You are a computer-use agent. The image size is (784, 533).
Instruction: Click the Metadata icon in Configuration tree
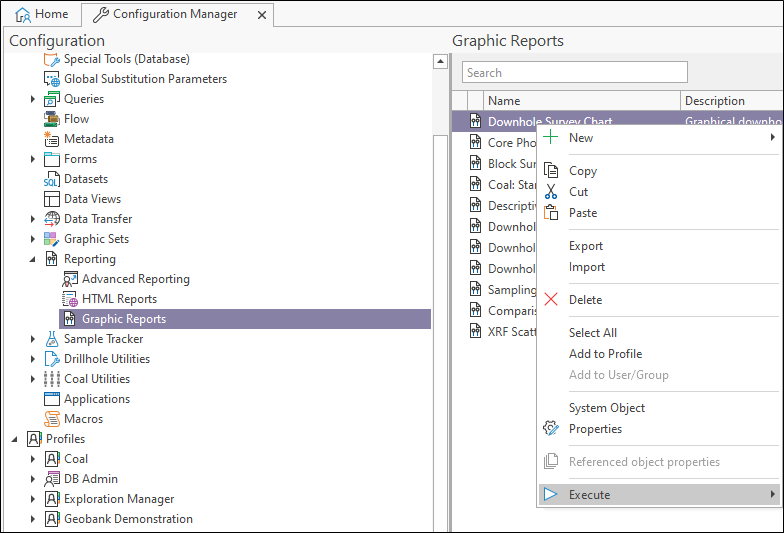click(x=52, y=139)
